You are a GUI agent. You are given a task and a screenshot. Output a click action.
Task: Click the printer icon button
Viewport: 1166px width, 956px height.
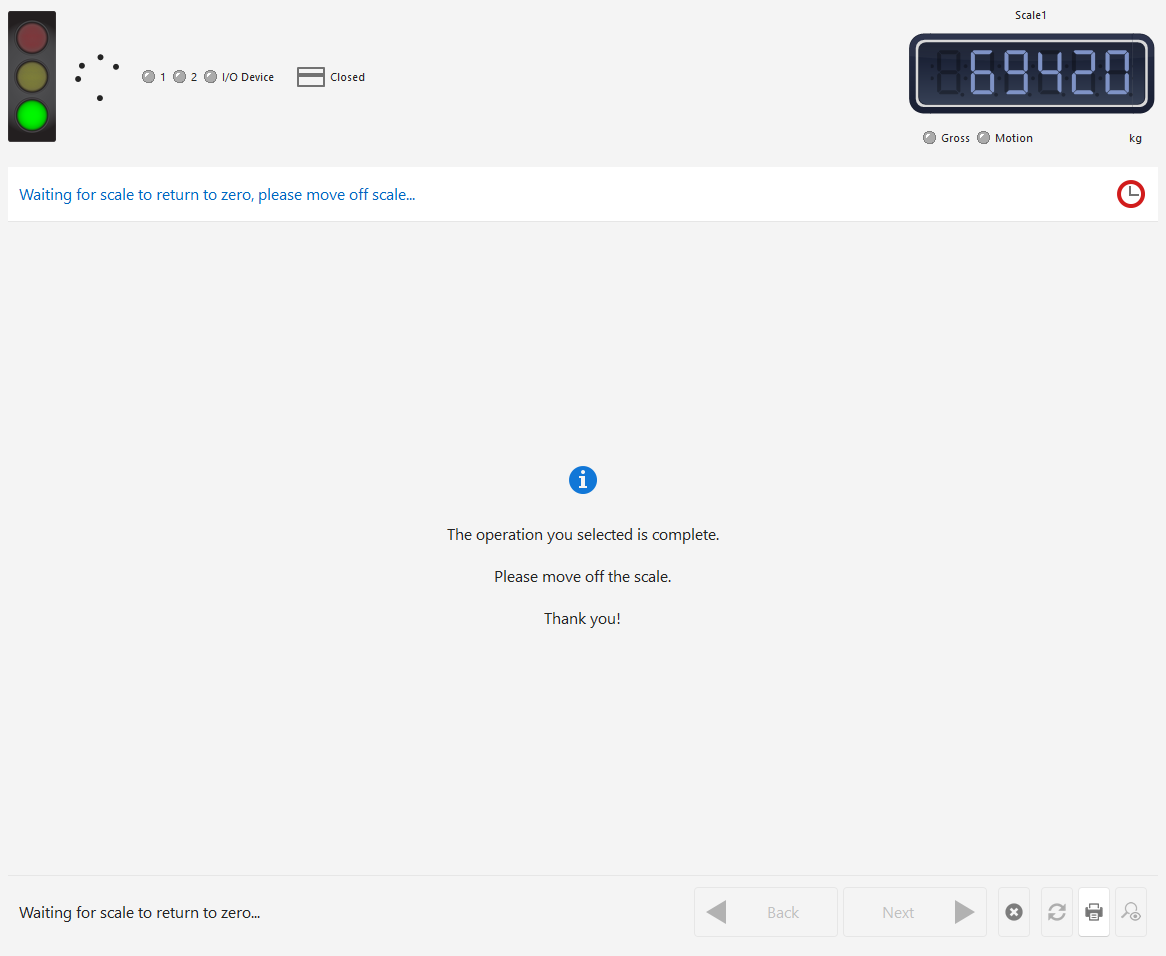click(x=1094, y=912)
